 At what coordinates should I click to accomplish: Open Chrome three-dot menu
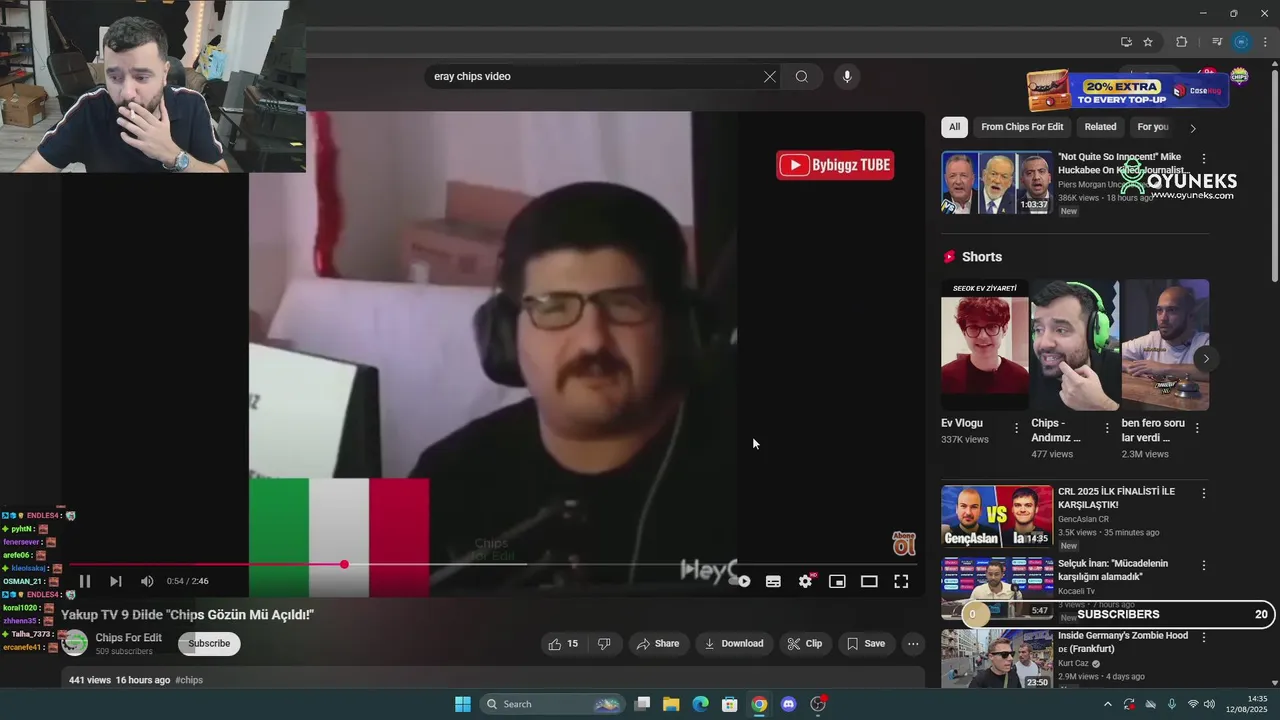1265,42
